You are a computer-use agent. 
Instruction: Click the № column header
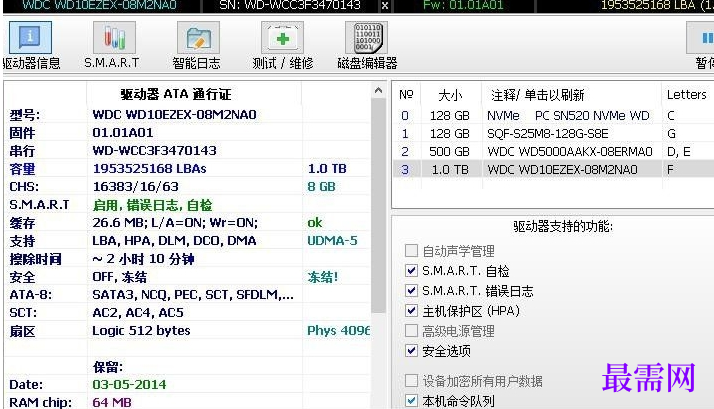406,95
